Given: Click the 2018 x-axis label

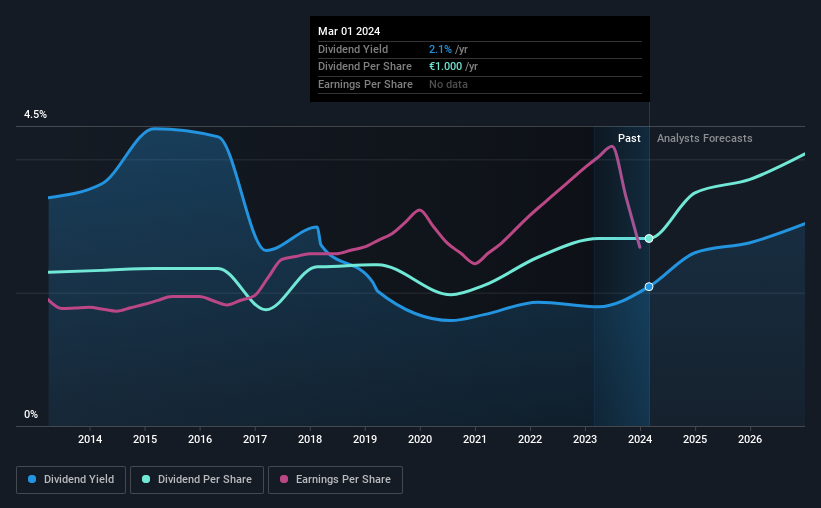Looking at the screenshot, I should coord(310,439).
